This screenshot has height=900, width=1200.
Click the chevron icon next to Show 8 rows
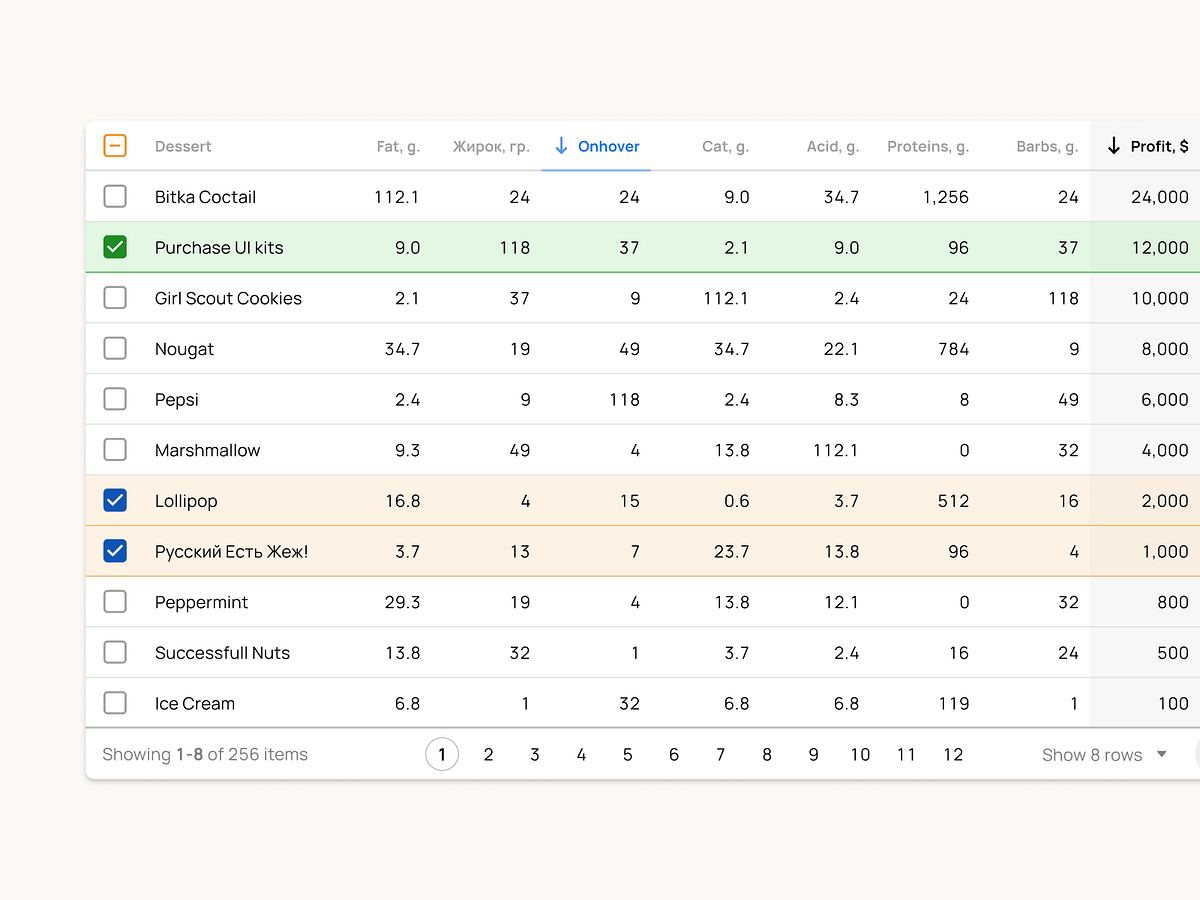1161,755
